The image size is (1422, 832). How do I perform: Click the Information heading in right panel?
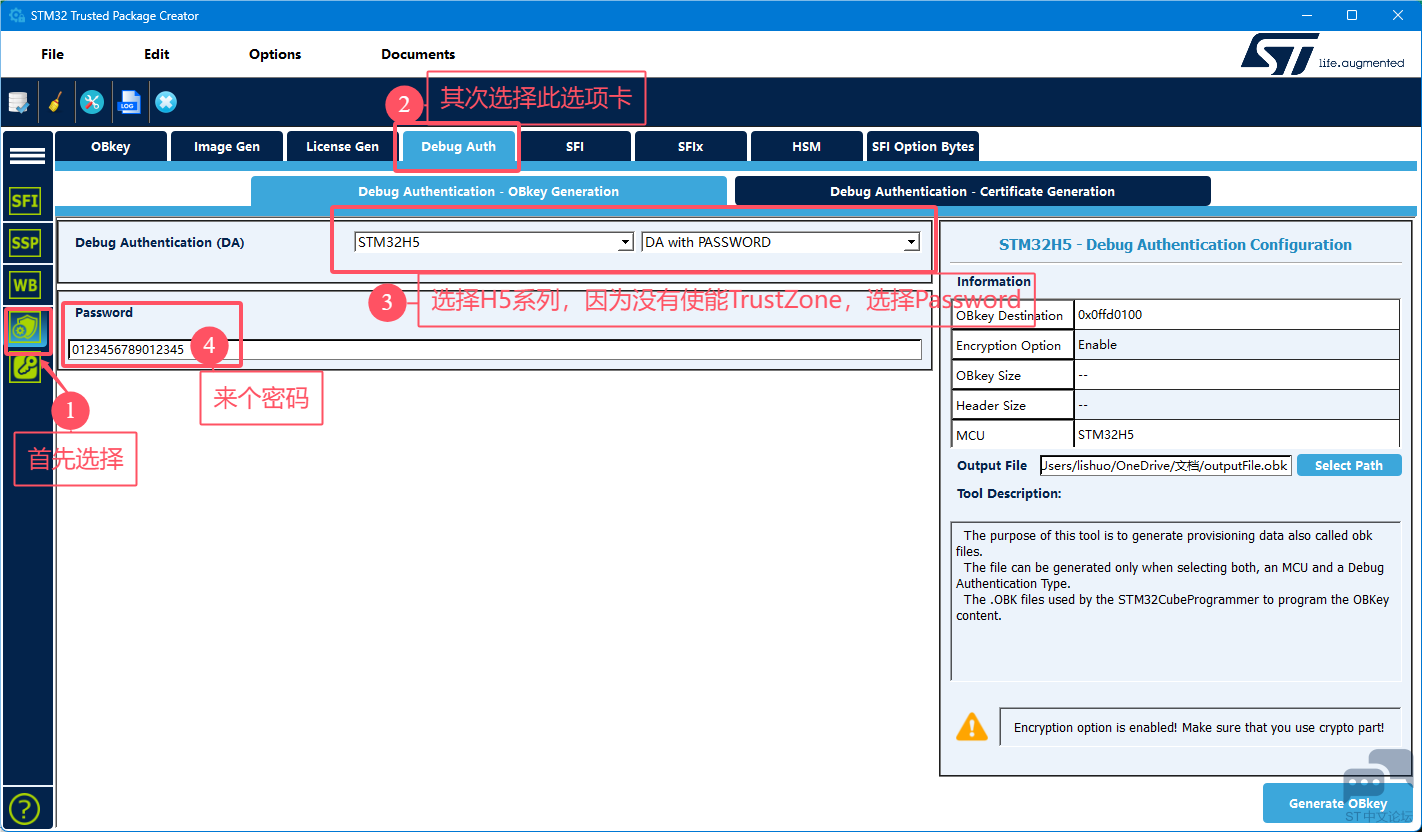point(993,281)
